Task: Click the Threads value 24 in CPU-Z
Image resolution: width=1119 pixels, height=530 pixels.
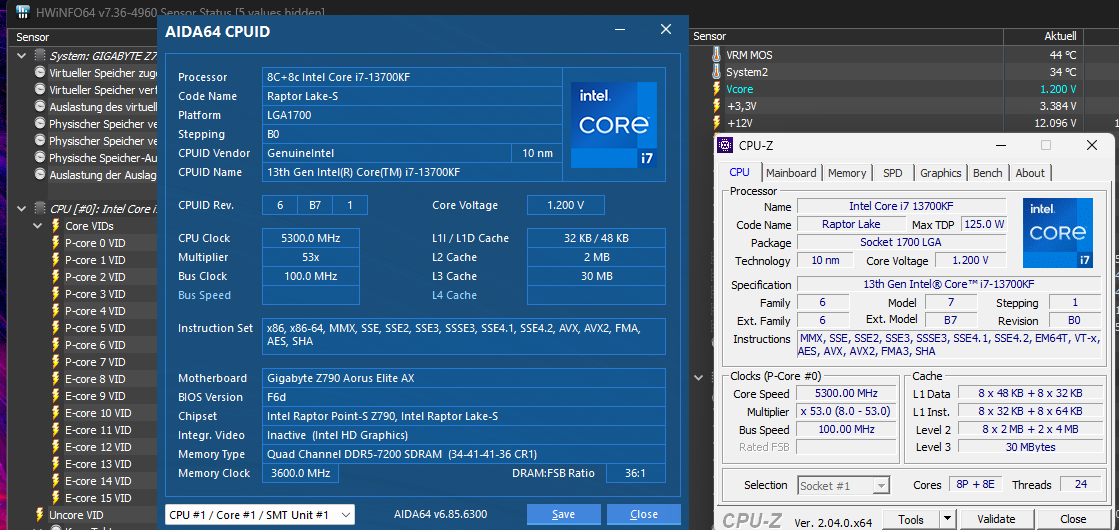Action: pos(1080,484)
